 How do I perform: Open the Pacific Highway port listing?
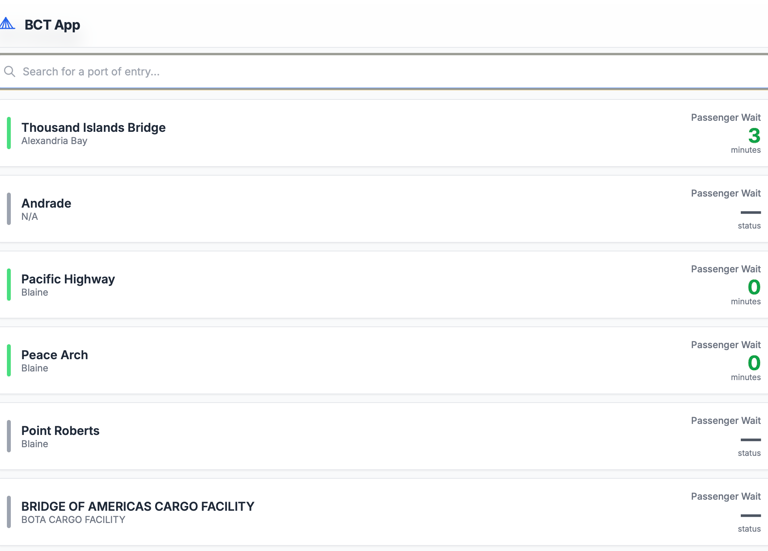68,280
